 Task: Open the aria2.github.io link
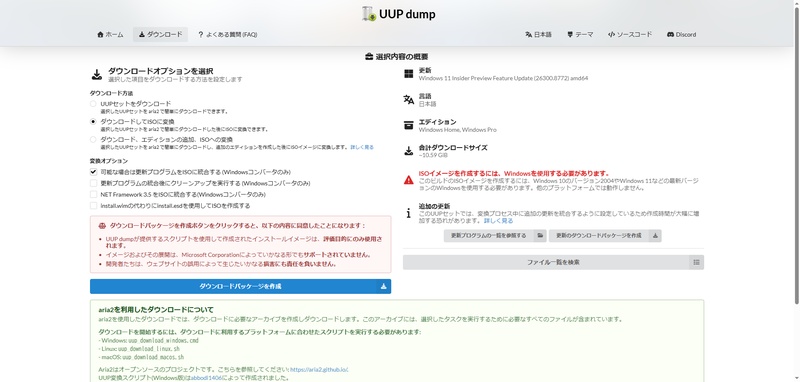point(319,370)
